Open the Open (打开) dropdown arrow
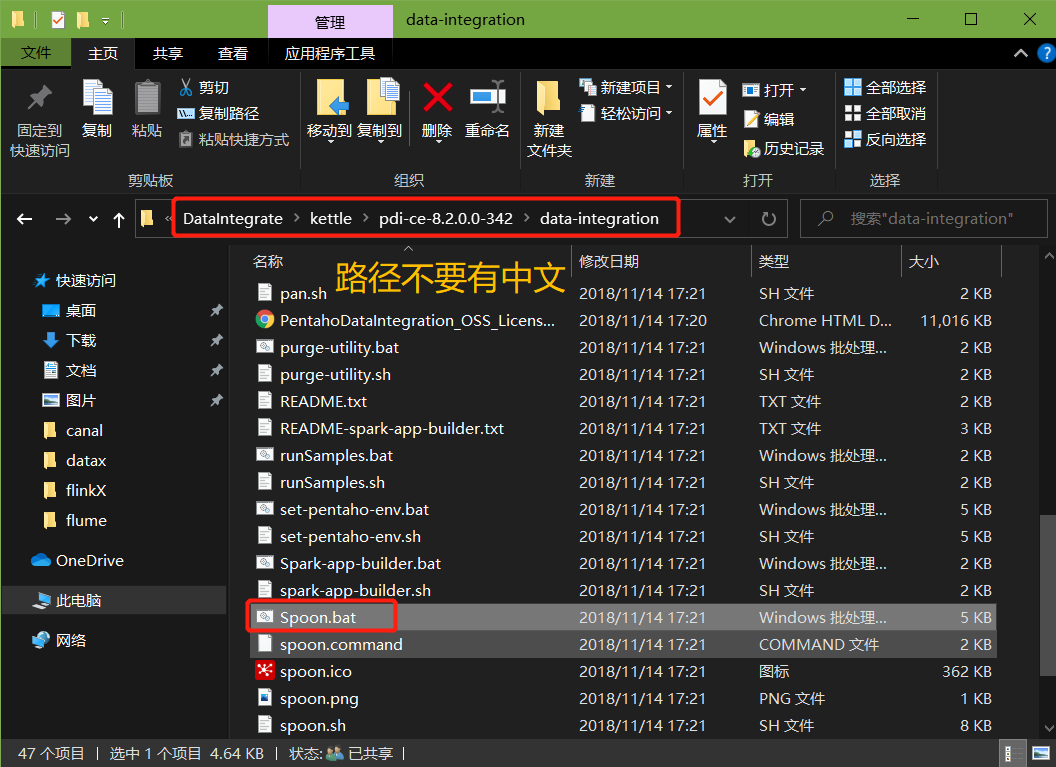 (803, 90)
